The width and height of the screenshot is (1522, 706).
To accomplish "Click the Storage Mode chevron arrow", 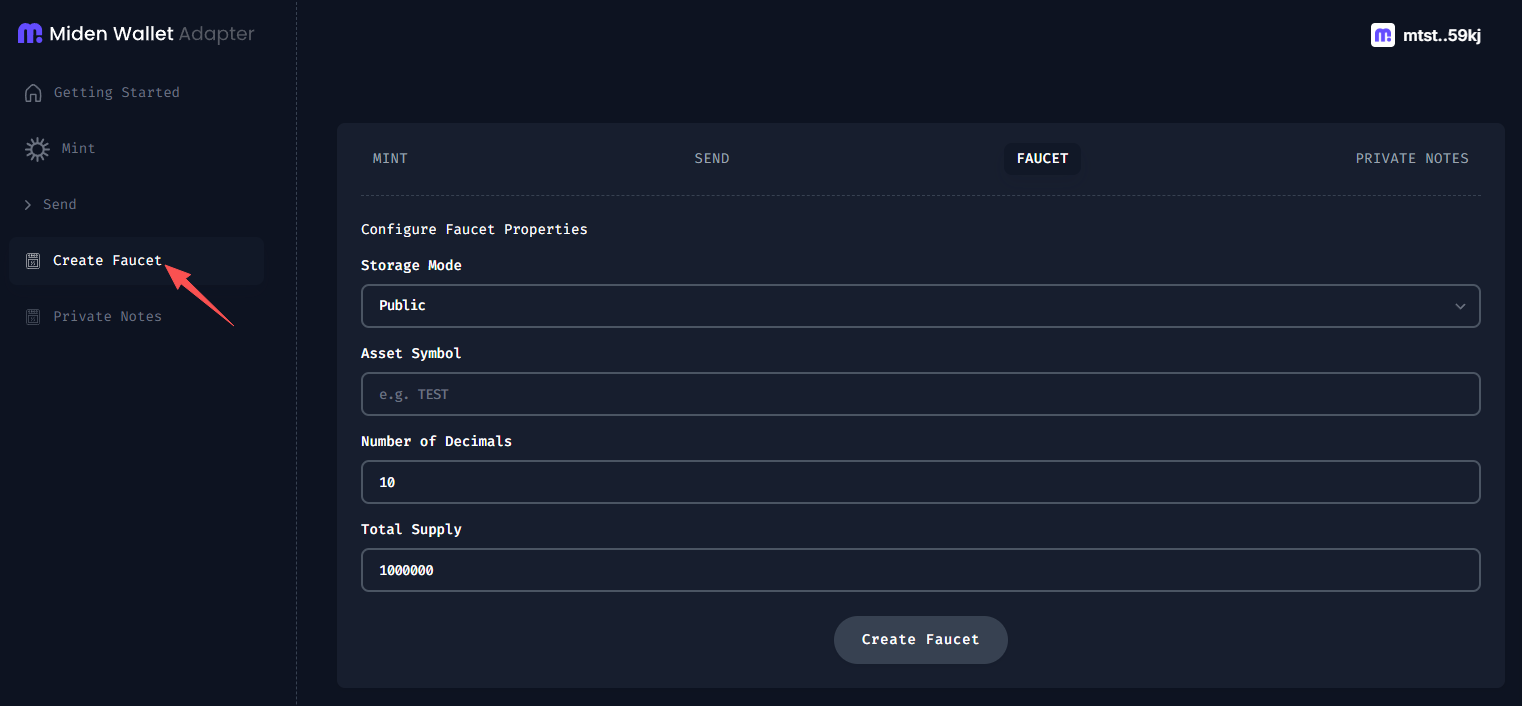I will point(1460,306).
